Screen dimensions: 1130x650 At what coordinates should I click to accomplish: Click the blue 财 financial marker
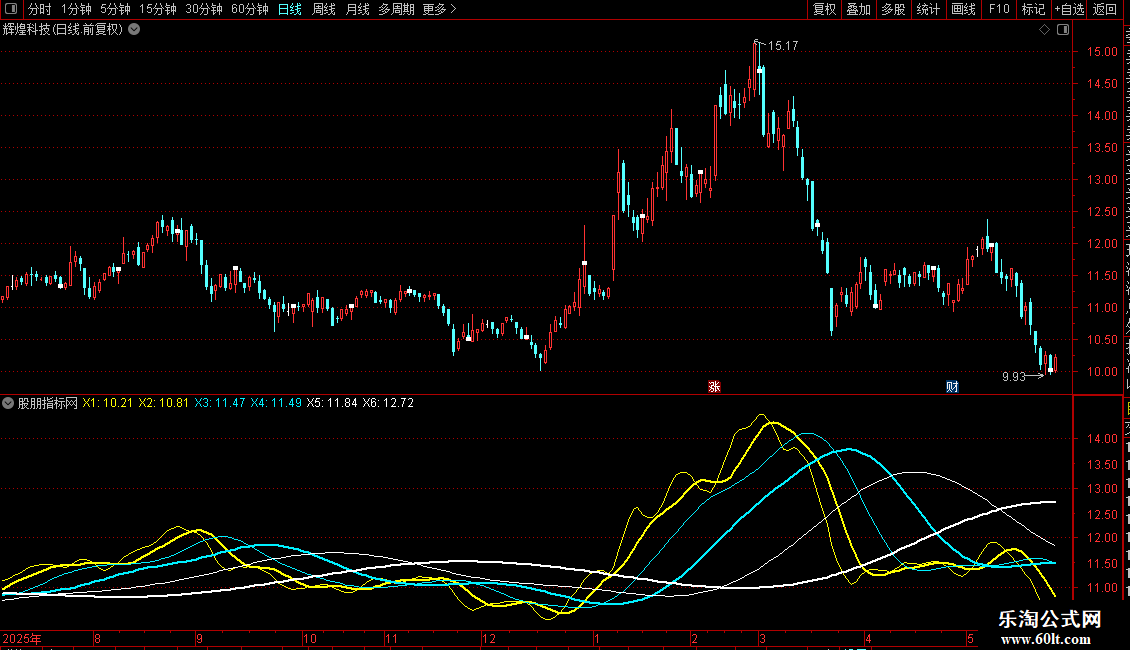pyautogui.click(x=952, y=387)
